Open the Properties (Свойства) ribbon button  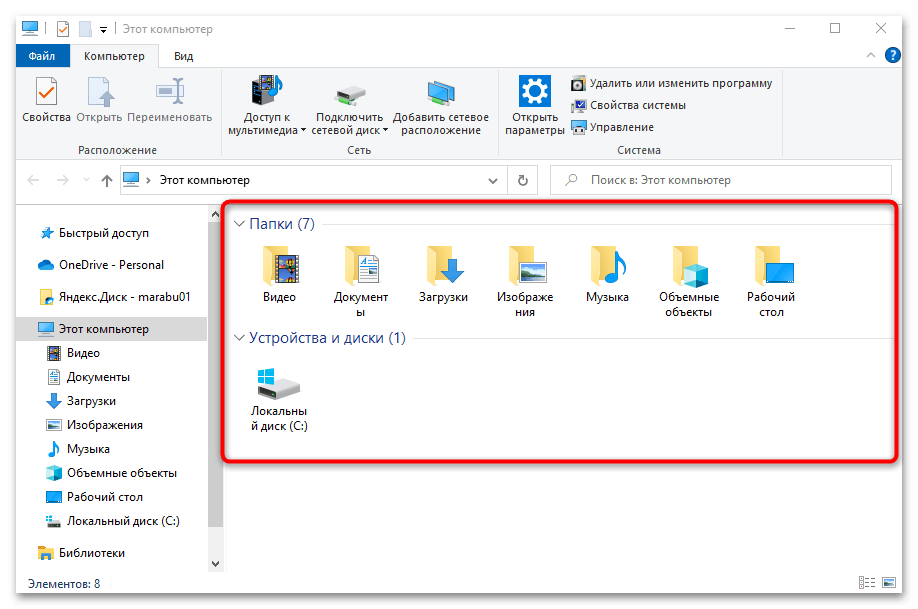tap(46, 100)
